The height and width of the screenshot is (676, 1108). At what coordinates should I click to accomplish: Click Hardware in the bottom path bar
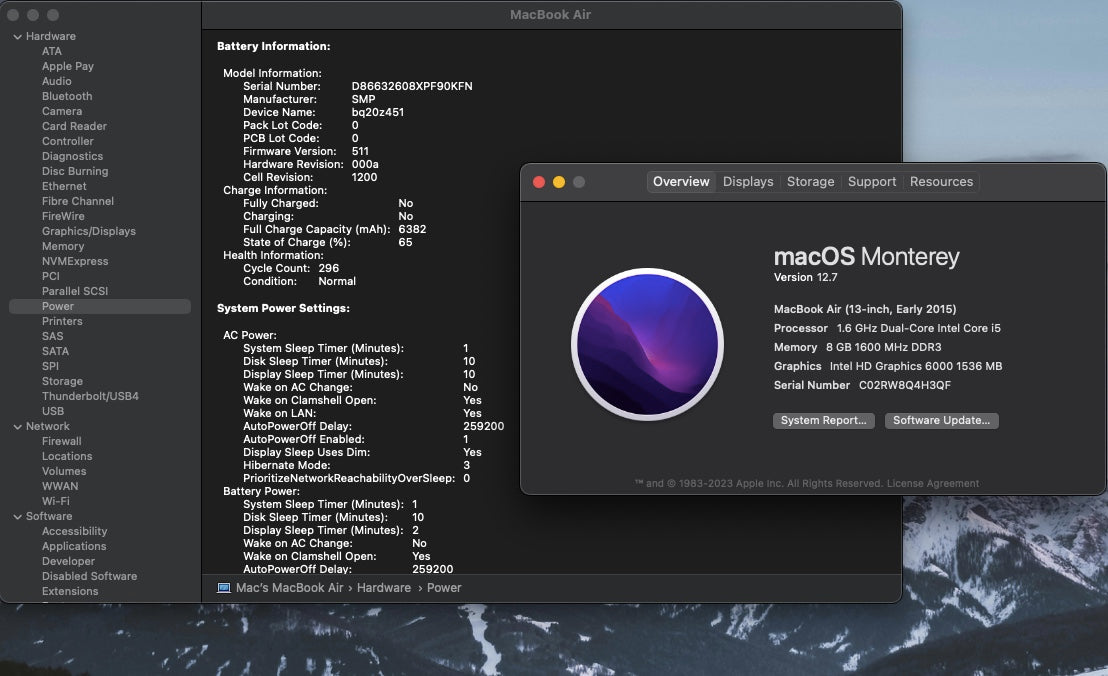(384, 588)
